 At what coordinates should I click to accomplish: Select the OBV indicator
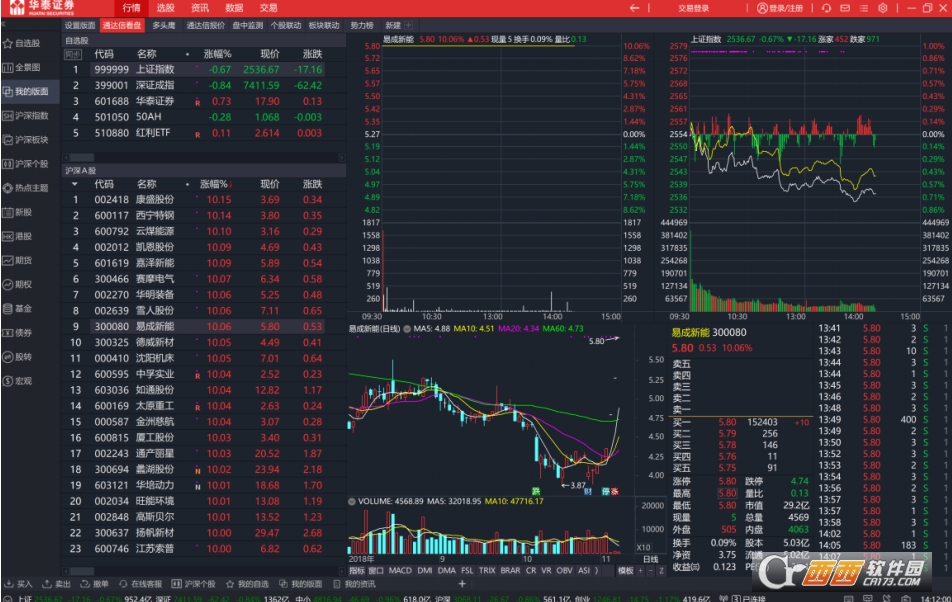(x=564, y=570)
